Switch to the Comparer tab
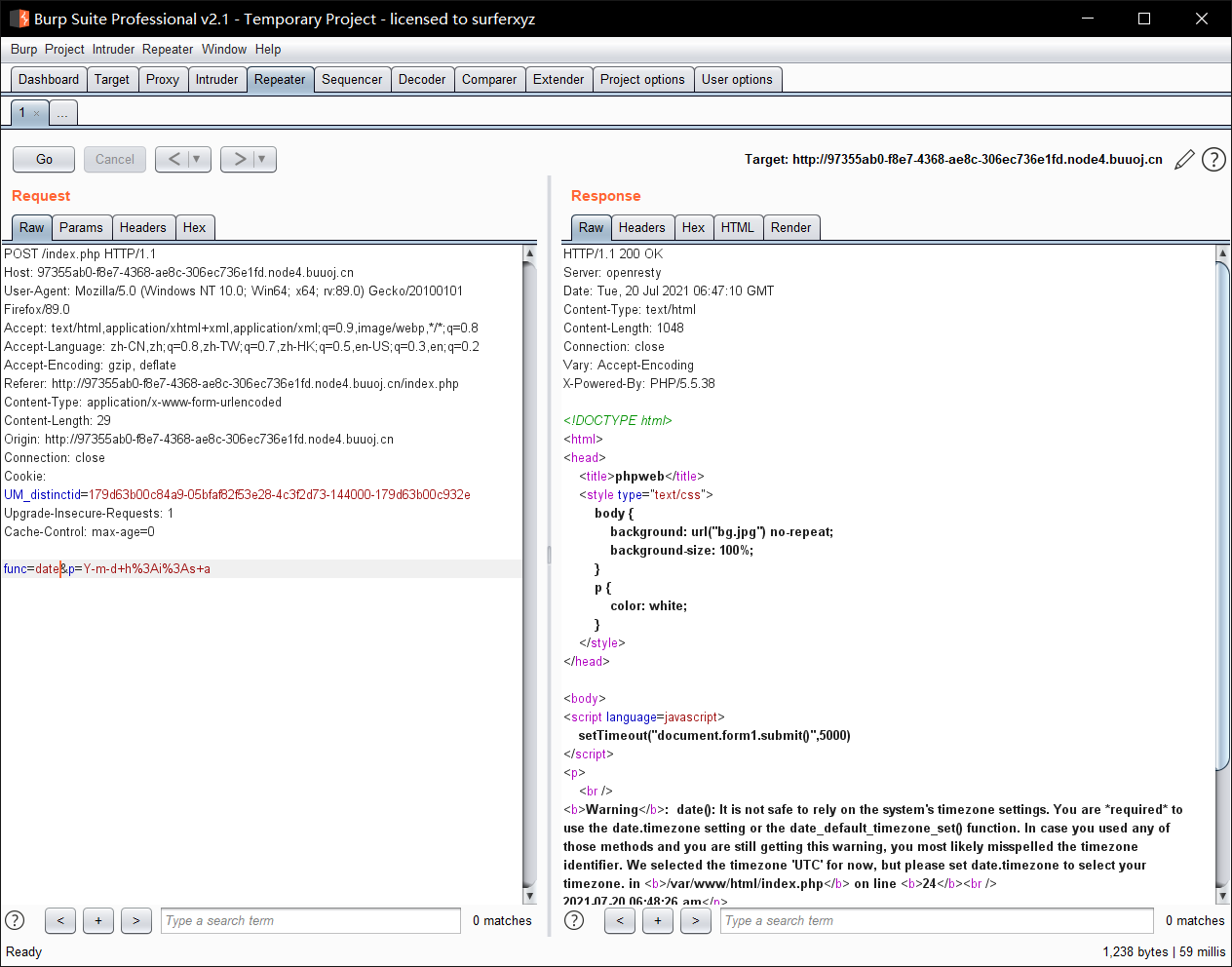The width and height of the screenshot is (1232, 967). tap(489, 80)
